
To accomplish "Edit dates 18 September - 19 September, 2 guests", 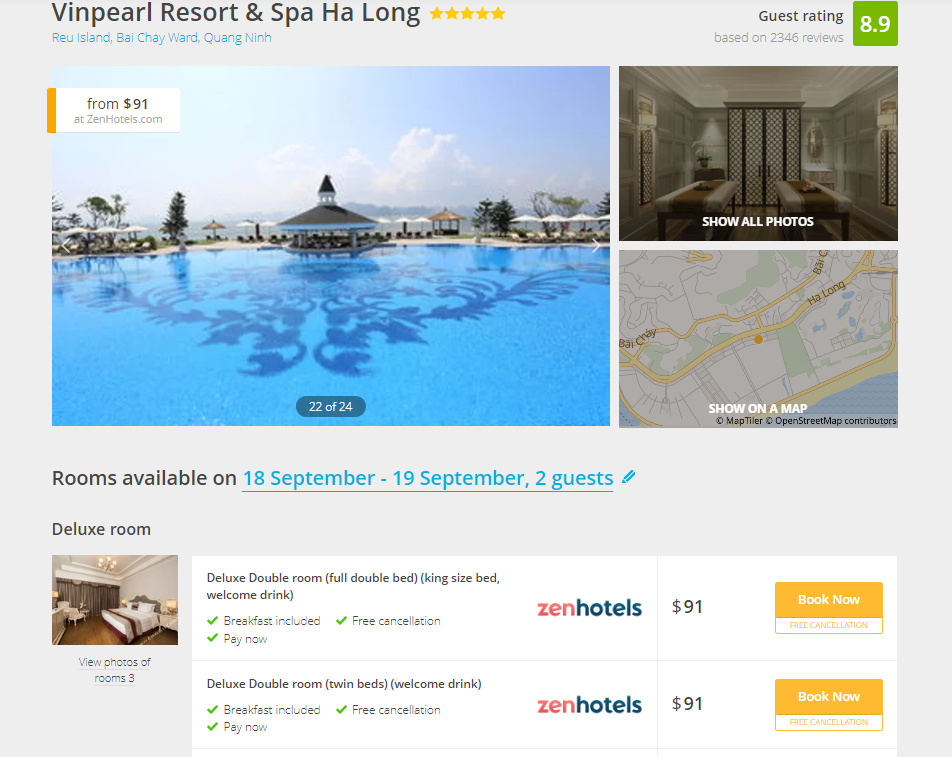I will coord(427,478).
